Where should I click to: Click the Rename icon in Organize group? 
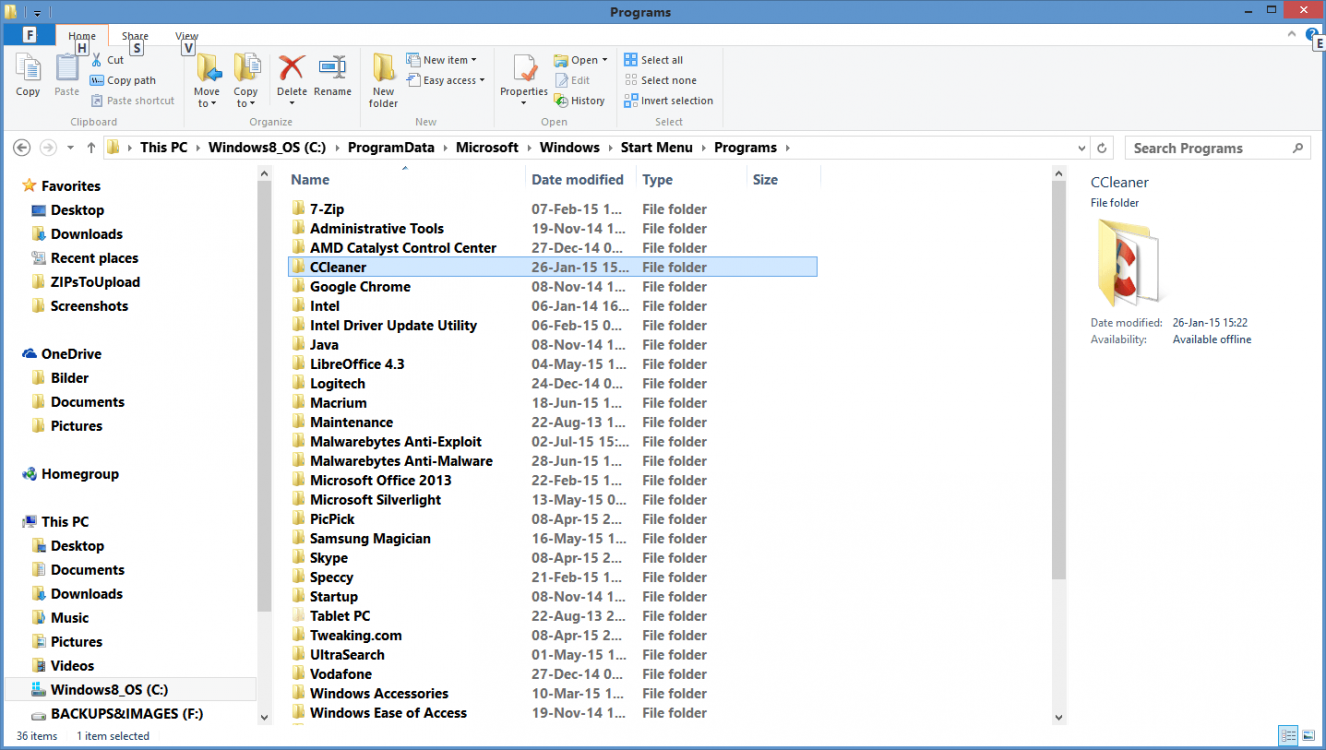click(x=332, y=69)
